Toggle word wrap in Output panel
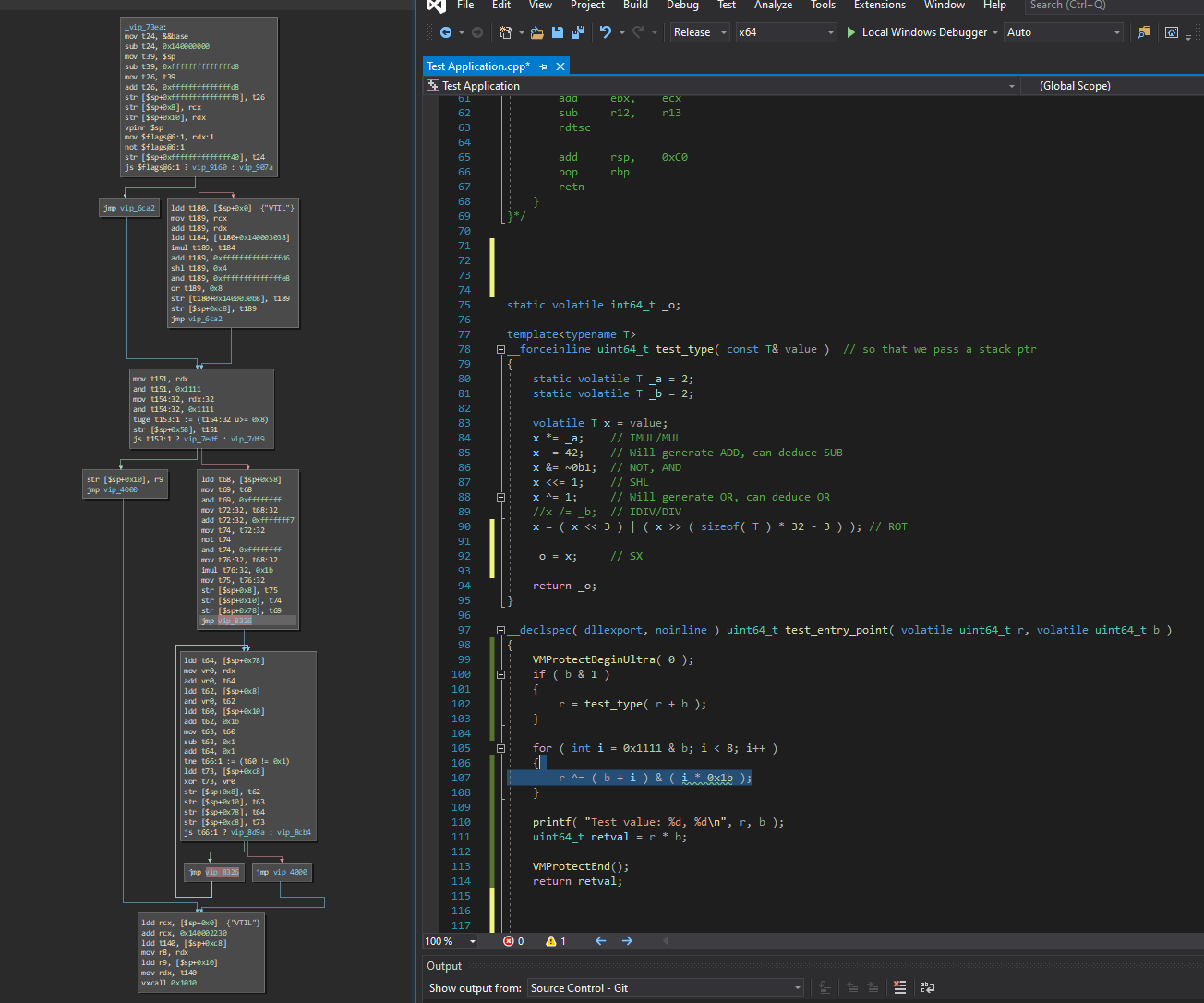The height and width of the screenshot is (1003, 1204). [927, 987]
